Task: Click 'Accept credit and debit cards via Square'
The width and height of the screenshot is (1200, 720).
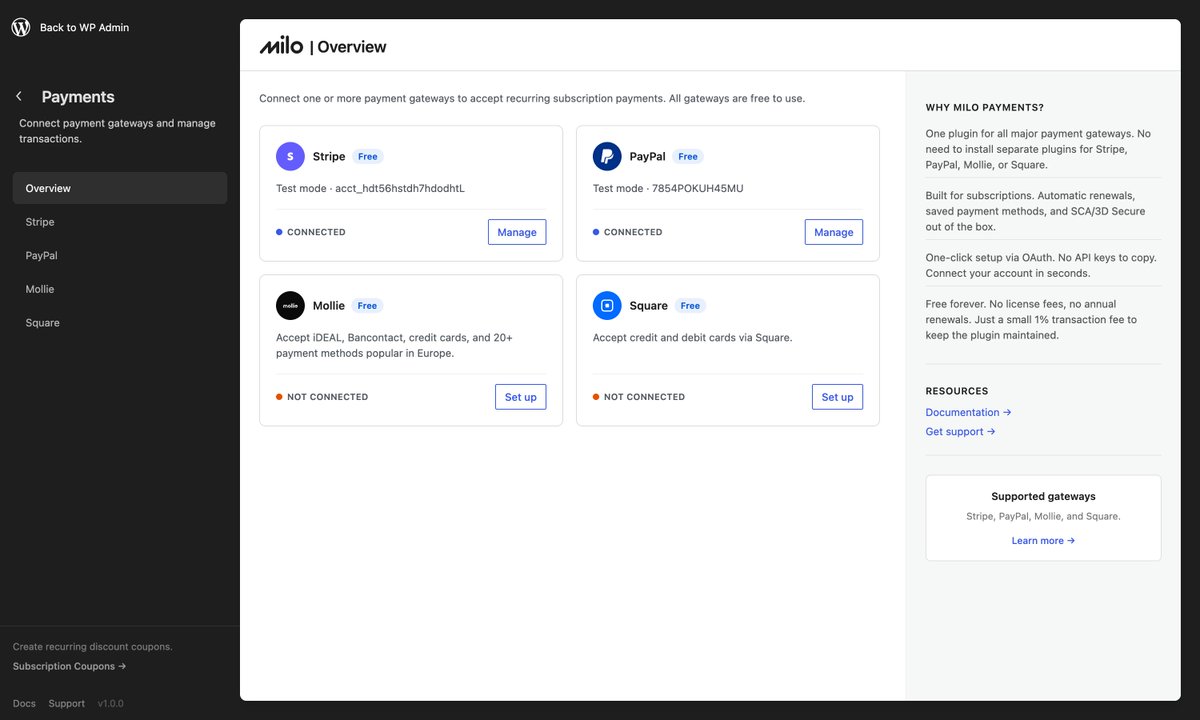Action: [692, 338]
